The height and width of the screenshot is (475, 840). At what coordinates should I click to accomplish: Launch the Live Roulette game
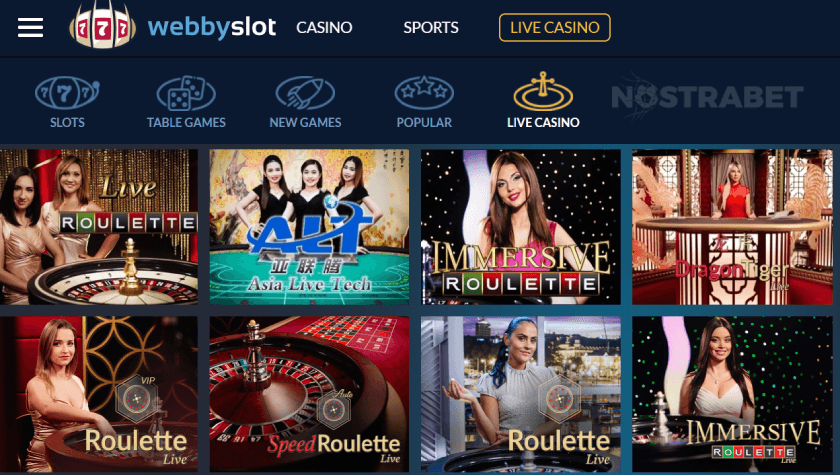coord(99,227)
